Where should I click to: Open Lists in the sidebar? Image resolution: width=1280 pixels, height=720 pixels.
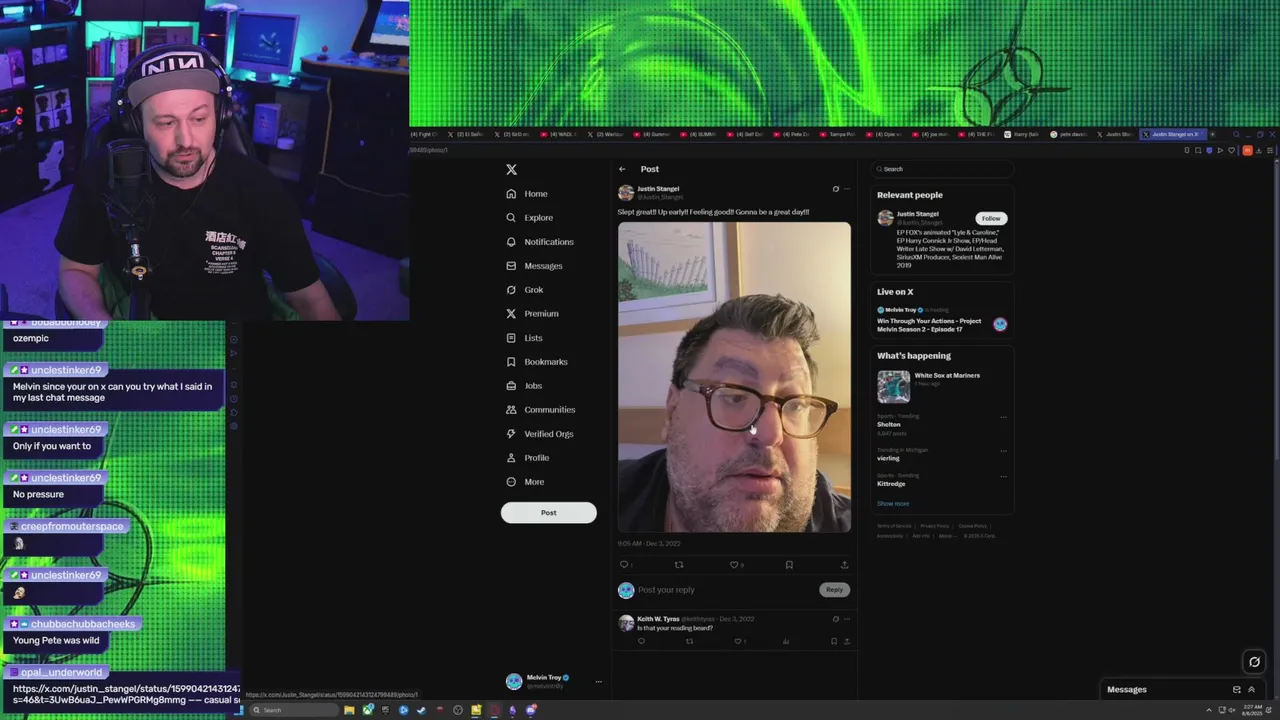click(524, 338)
